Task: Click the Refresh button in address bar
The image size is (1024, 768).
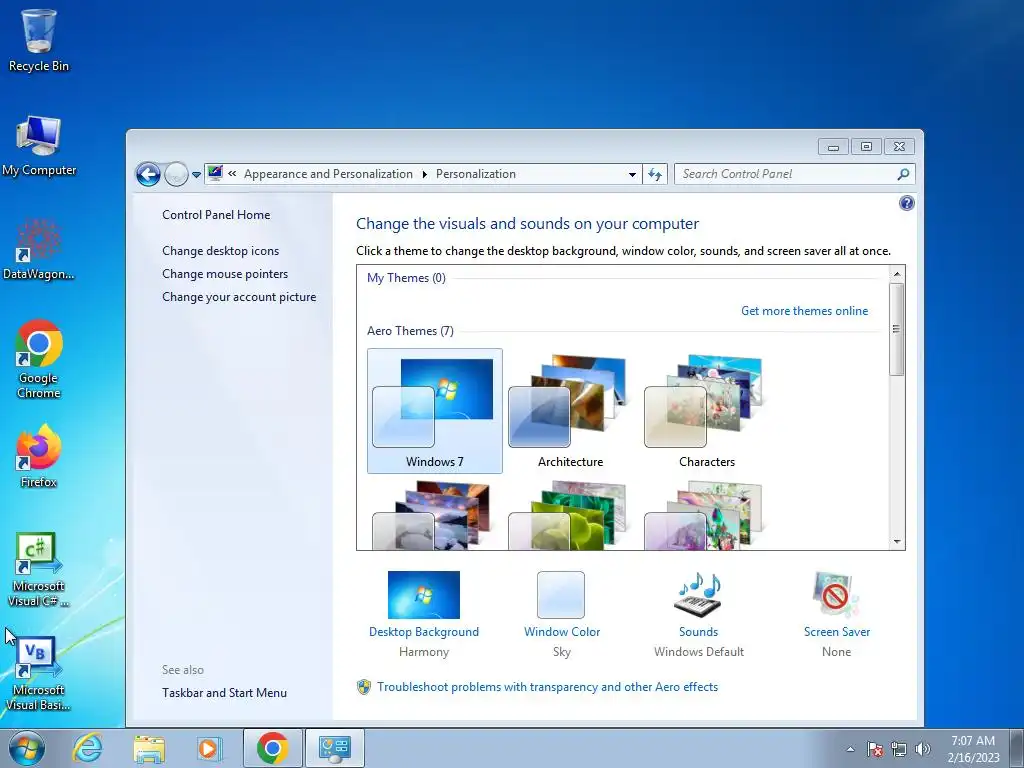Action: pos(655,174)
